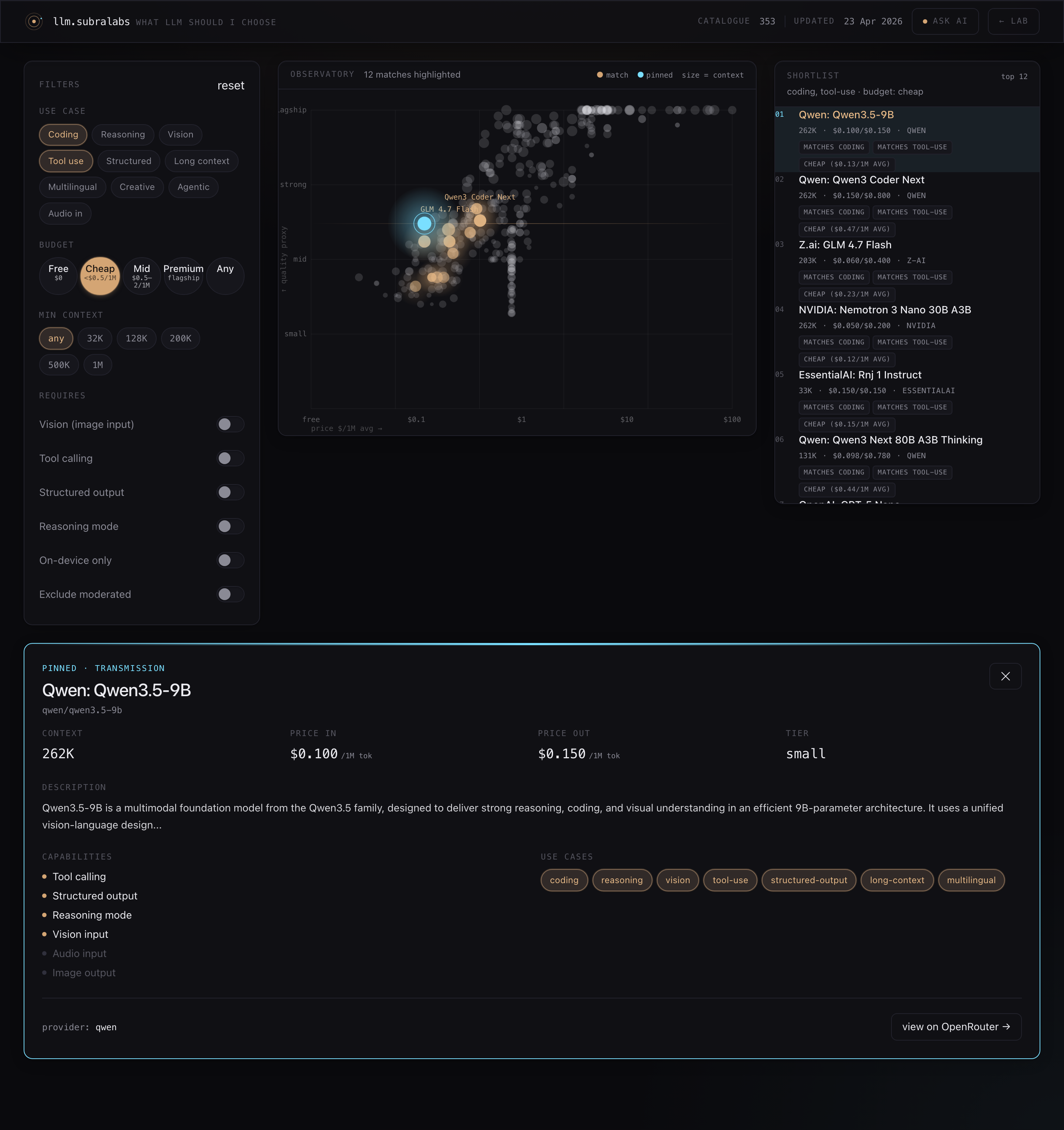
Task: Reset all filters
Action: click(x=231, y=85)
